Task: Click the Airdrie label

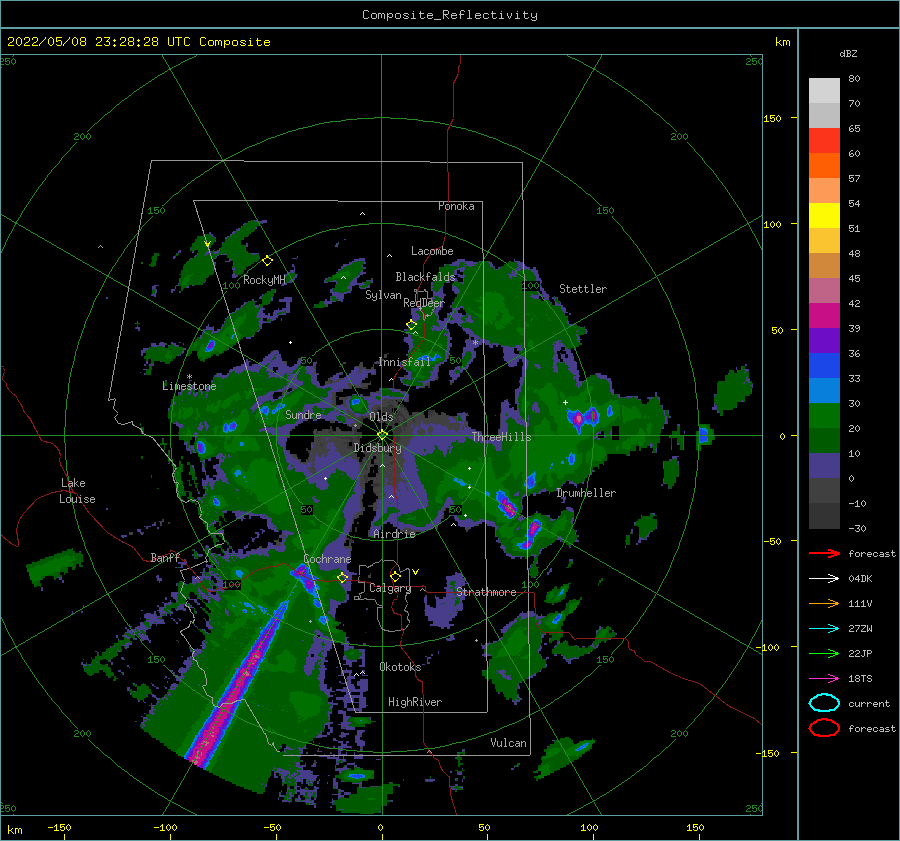Action: point(394,534)
